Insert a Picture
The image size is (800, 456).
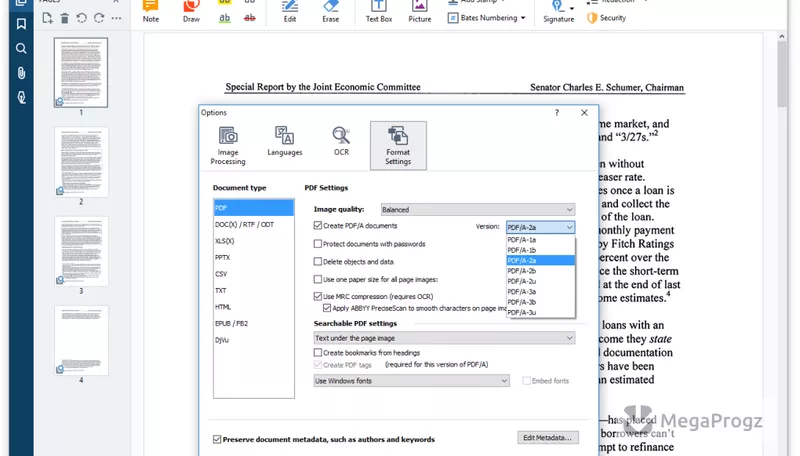coord(419,12)
